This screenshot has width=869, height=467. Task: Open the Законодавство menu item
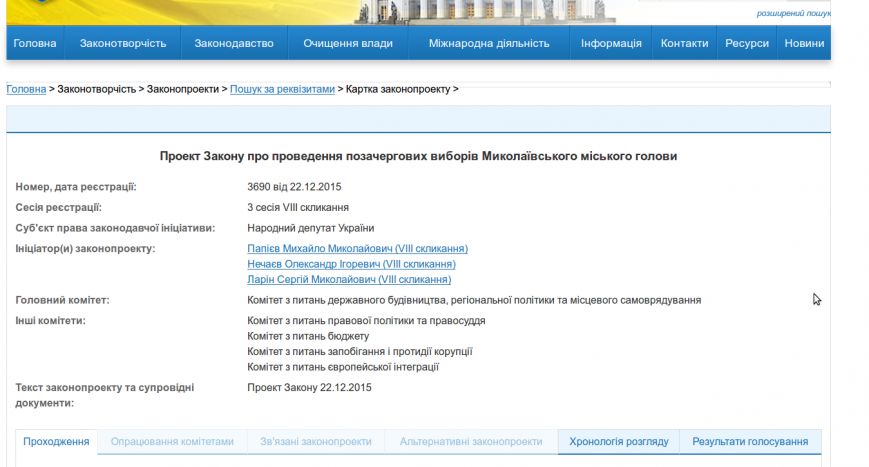pyautogui.click(x=234, y=43)
